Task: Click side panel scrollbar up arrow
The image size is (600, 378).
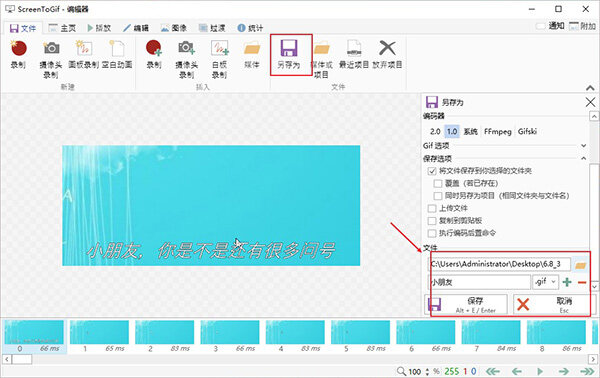Action: tap(594, 116)
